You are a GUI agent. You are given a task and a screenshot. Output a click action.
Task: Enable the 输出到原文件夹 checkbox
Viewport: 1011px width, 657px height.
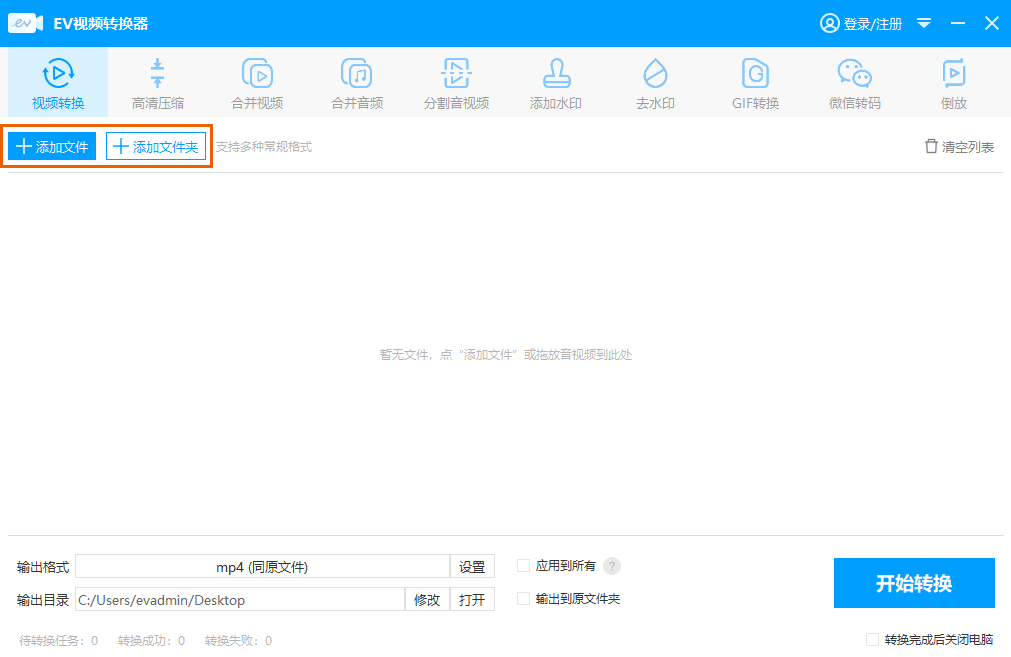click(524, 598)
